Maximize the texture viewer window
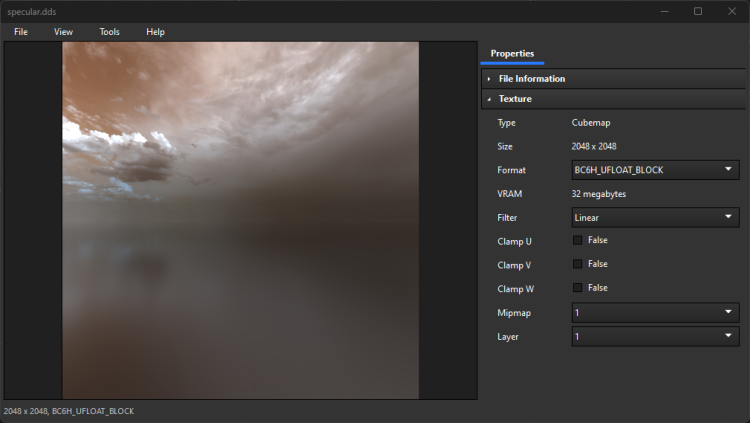Viewport: 750px width, 423px height. pyautogui.click(x=698, y=11)
